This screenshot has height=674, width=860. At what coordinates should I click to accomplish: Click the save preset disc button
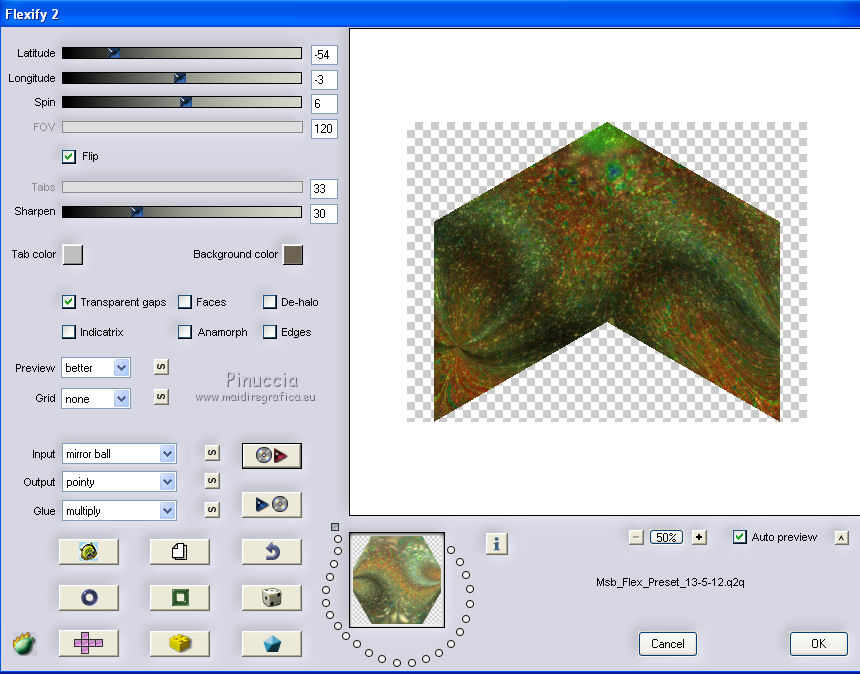[x=271, y=504]
